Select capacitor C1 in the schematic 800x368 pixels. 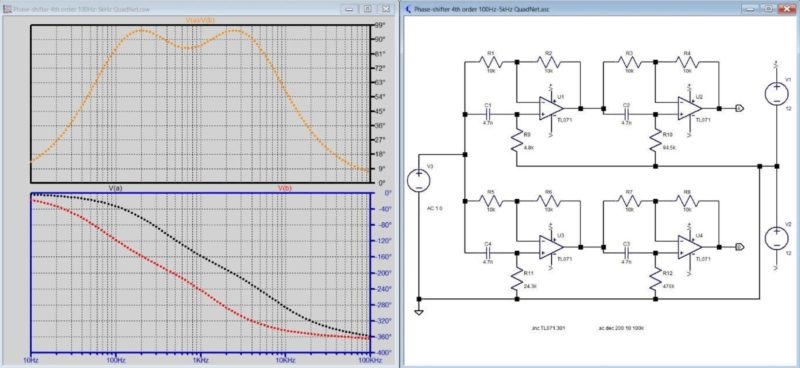click(x=488, y=114)
